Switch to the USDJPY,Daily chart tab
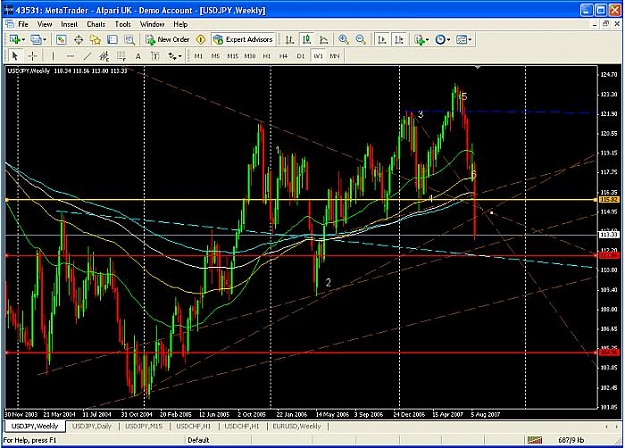Image resolution: width=625 pixels, height=448 pixels. [92, 426]
